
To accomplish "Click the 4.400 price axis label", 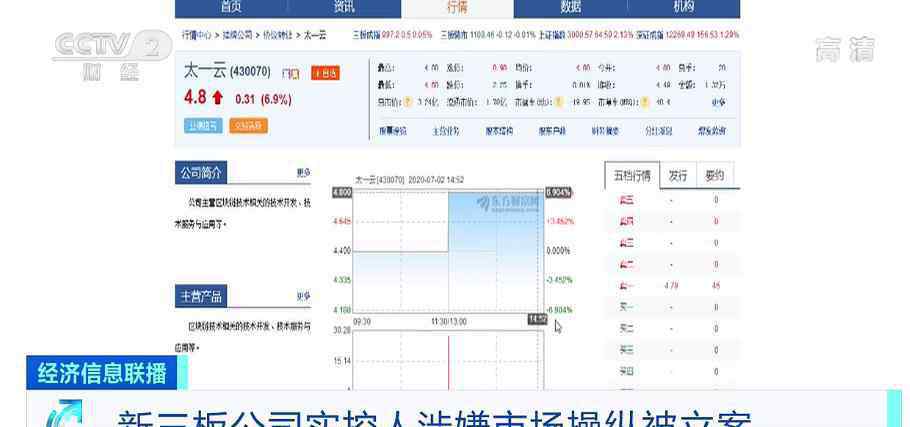I will [x=342, y=251].
